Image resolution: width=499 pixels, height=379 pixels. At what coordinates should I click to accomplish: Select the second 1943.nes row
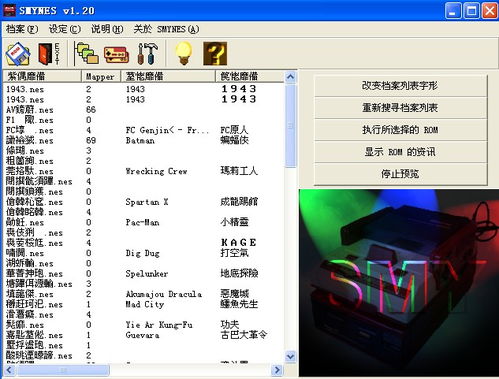click(x=143, y=99)
